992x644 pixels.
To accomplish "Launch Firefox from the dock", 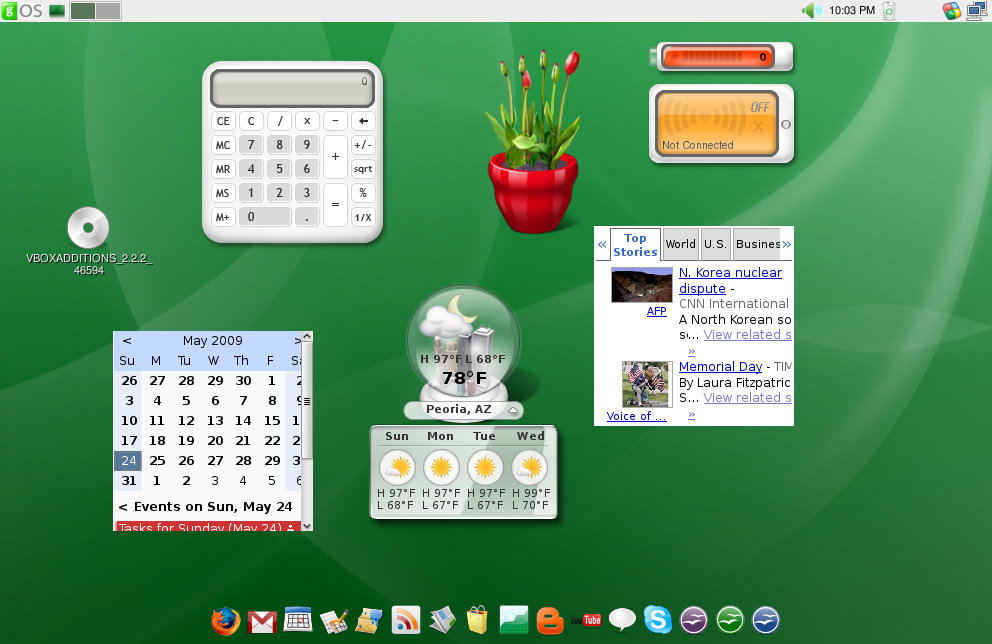I will tap(226, 621).
